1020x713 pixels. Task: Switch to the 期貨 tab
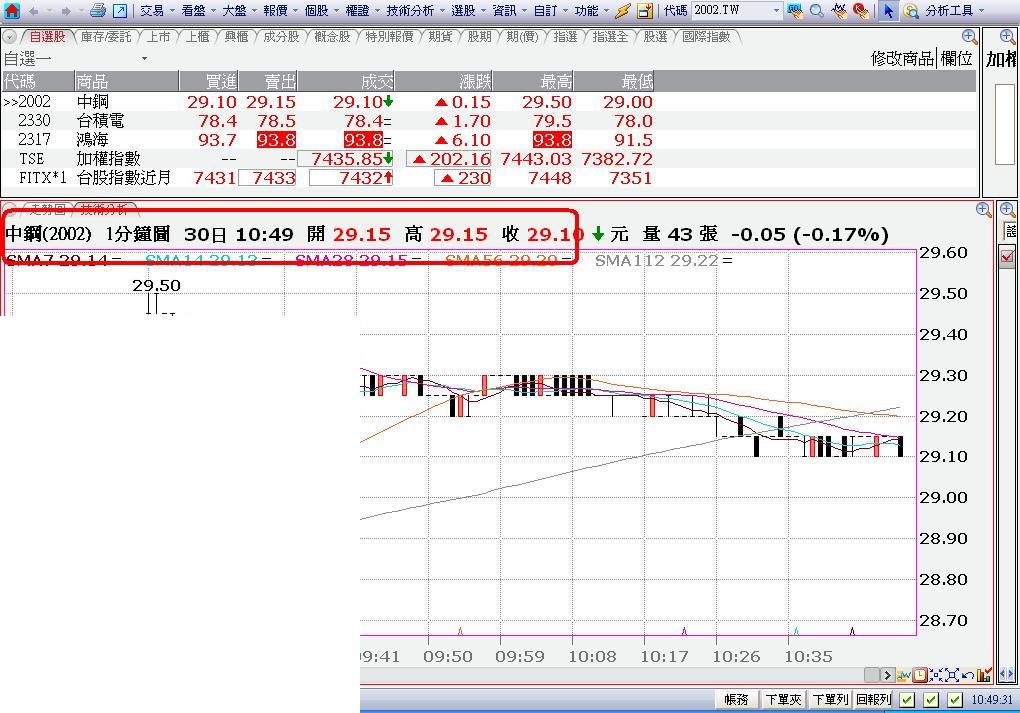click(440, 37)
